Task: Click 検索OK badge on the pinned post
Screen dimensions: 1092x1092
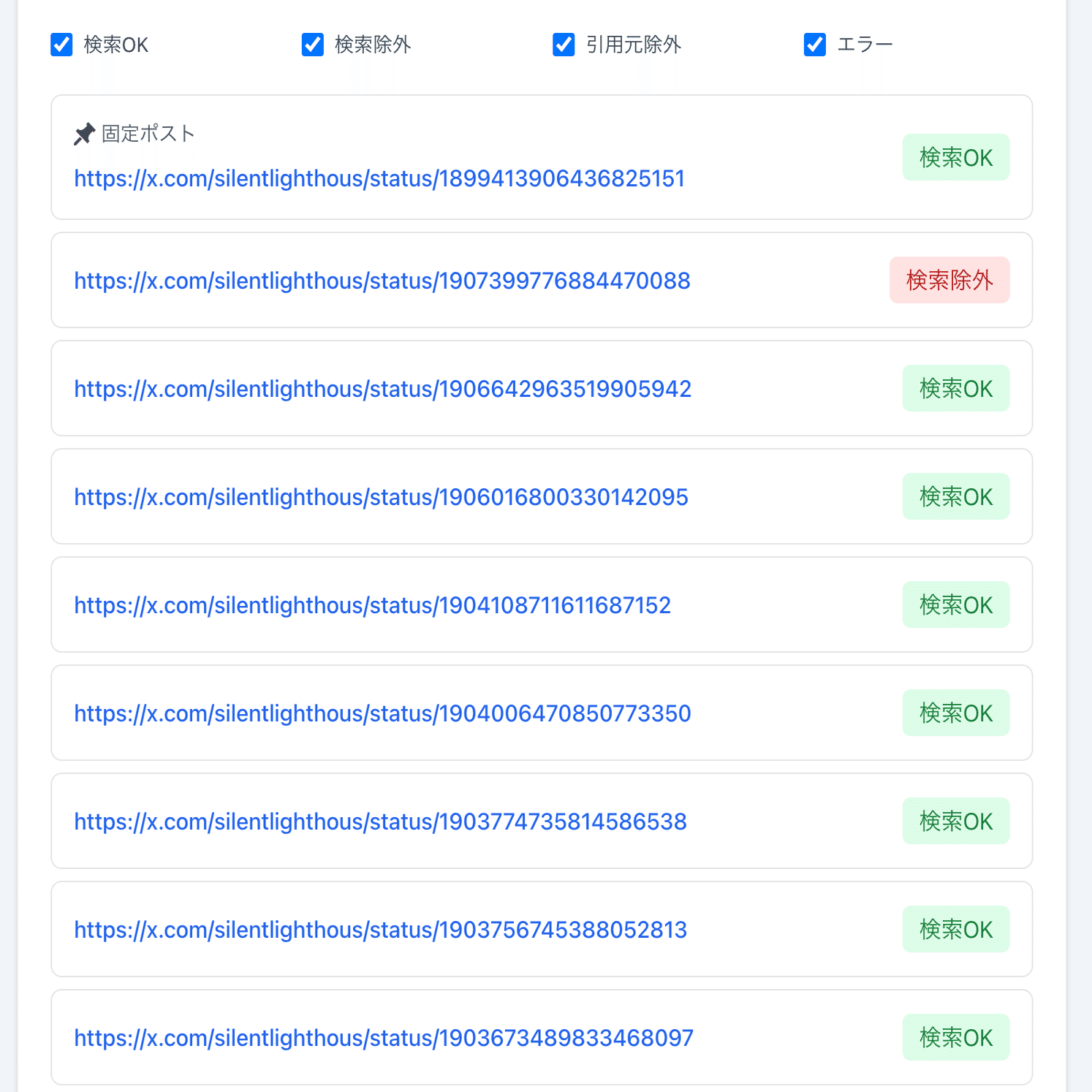Action: pyautogui.click(x=956, y=157)
